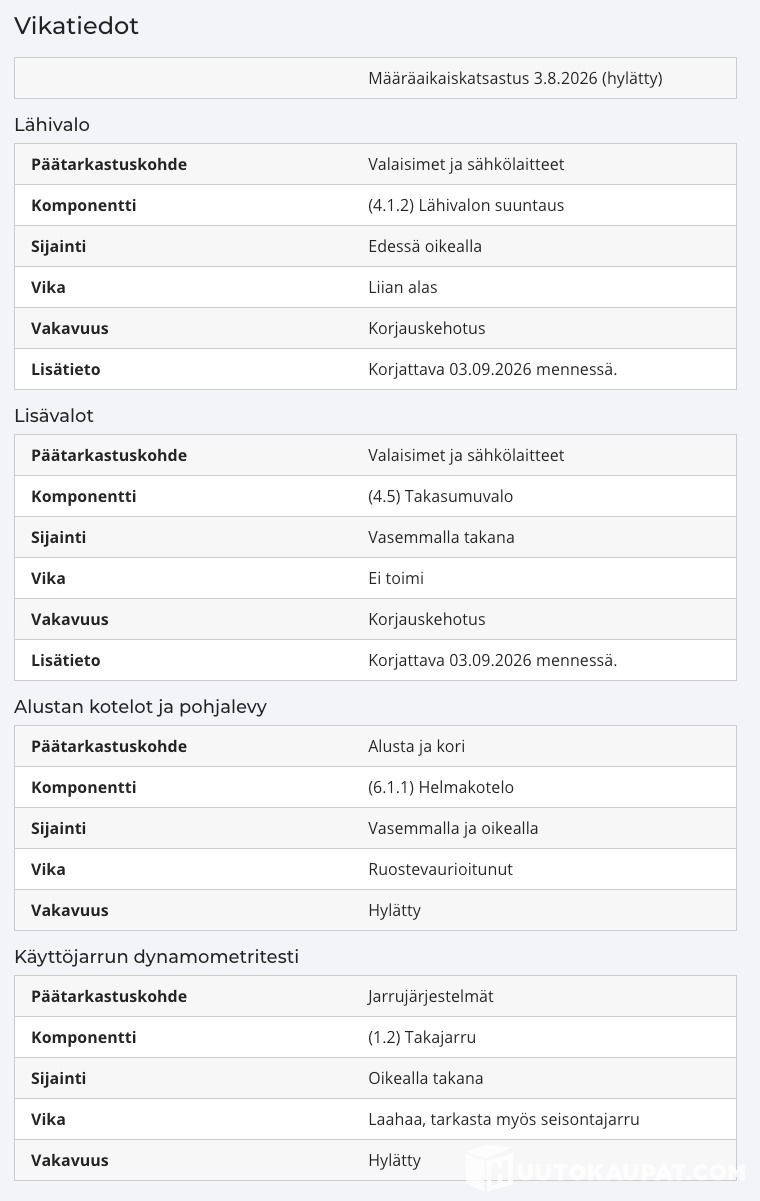Image resolution: width=760 pixels, height=1201 pixels.
Task: Select the (4.1.2) Lähivalon suuntaus value
Action: coord(466,205)
